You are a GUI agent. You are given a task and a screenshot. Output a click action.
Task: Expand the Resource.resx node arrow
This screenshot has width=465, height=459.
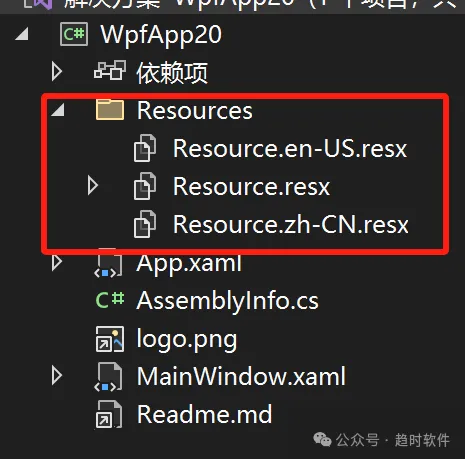pyautogui.click(x=93, y=186)
